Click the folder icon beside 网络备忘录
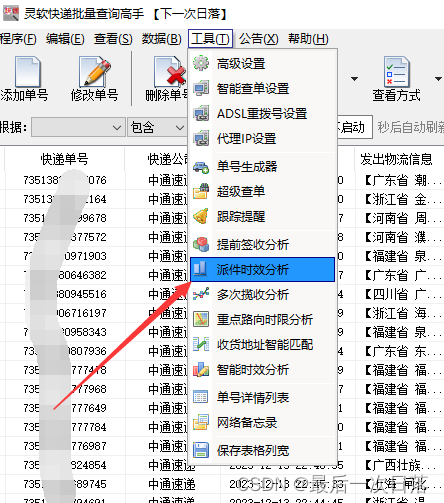The height and width of the screenshot is (503, 444). [201, 422]
